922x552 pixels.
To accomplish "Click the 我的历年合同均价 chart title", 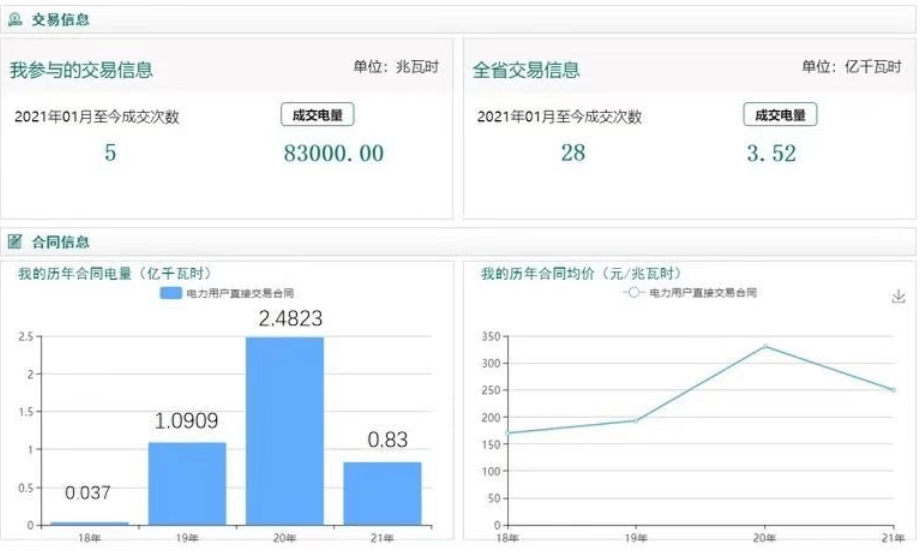I will (x=581, y=273).
